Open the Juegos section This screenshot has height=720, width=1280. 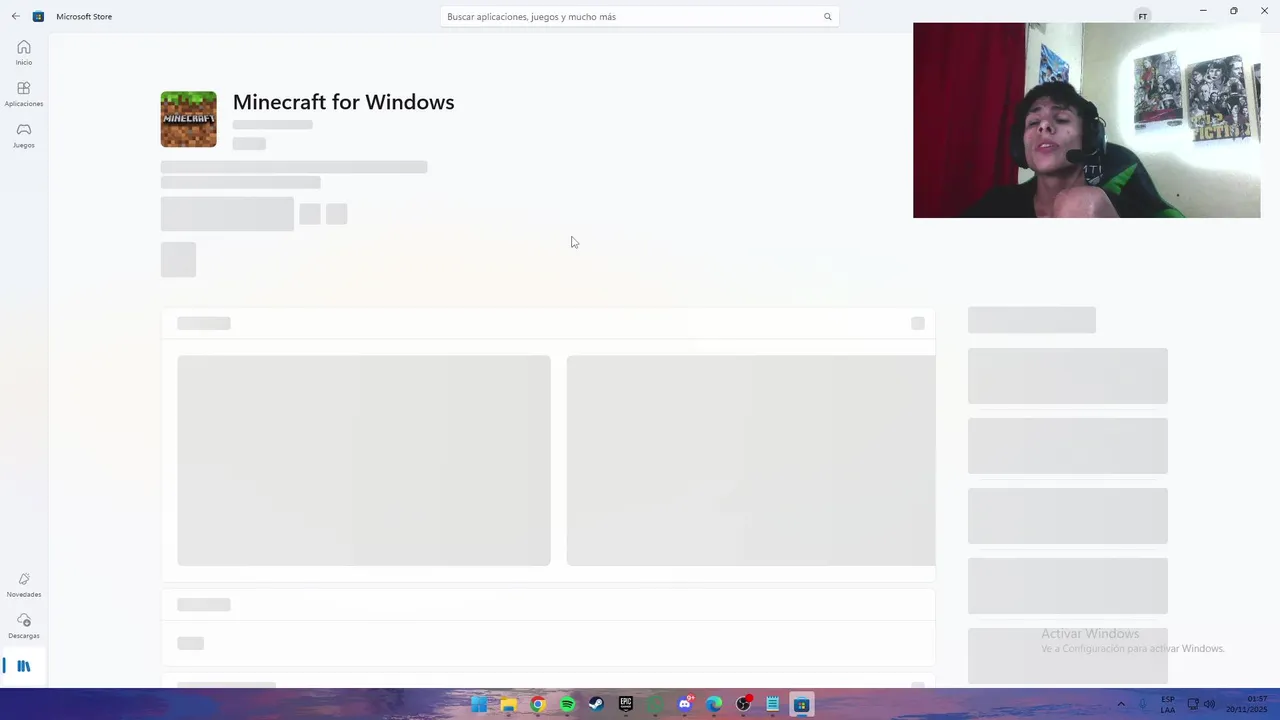point(24,136)
